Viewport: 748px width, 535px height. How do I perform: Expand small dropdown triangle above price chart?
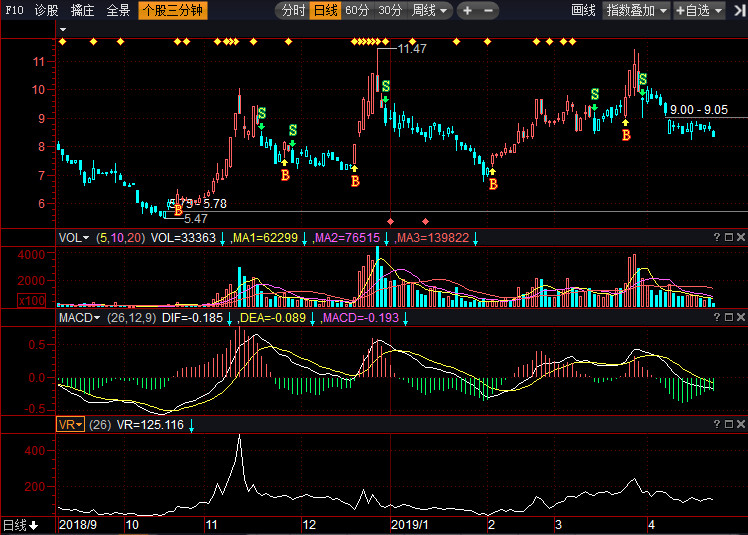tap(62, 30)
